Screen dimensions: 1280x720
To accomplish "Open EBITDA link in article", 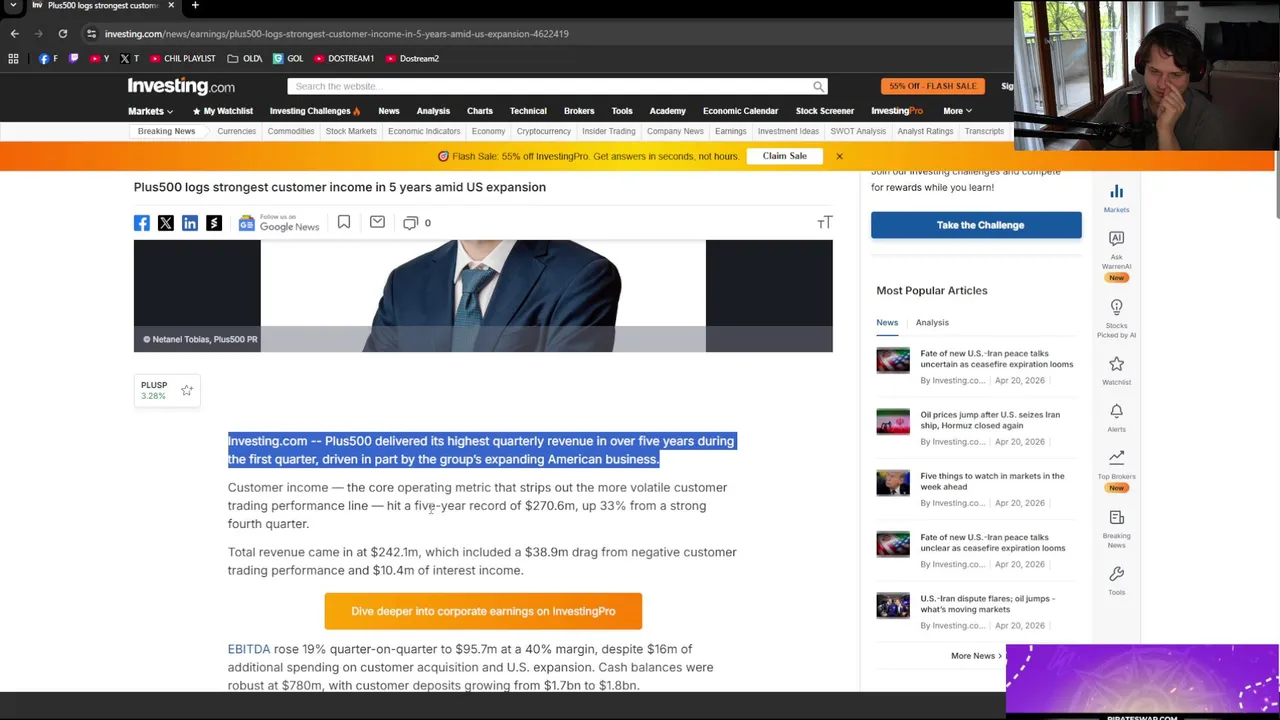I will [249, 649].
